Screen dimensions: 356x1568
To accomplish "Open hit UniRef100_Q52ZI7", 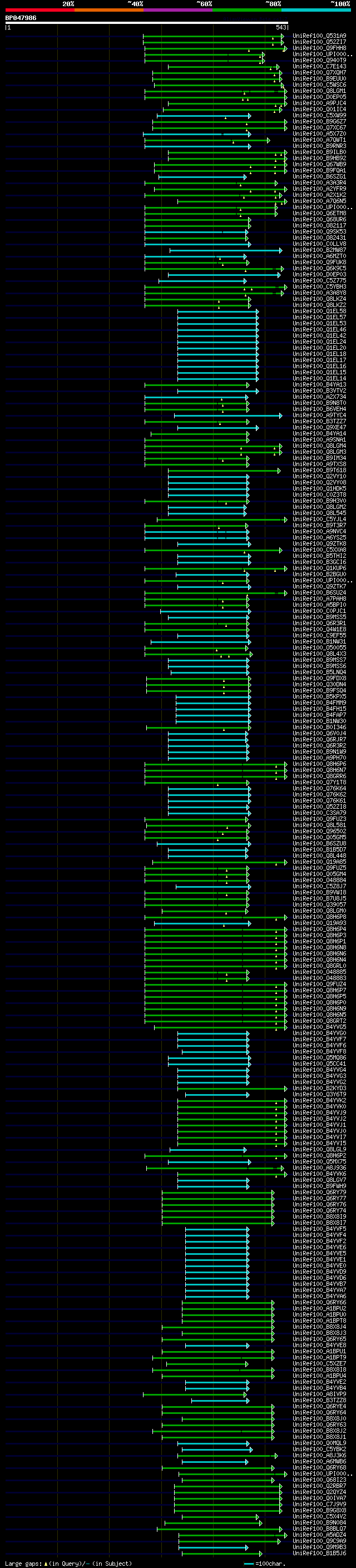I will click(319, 42).
